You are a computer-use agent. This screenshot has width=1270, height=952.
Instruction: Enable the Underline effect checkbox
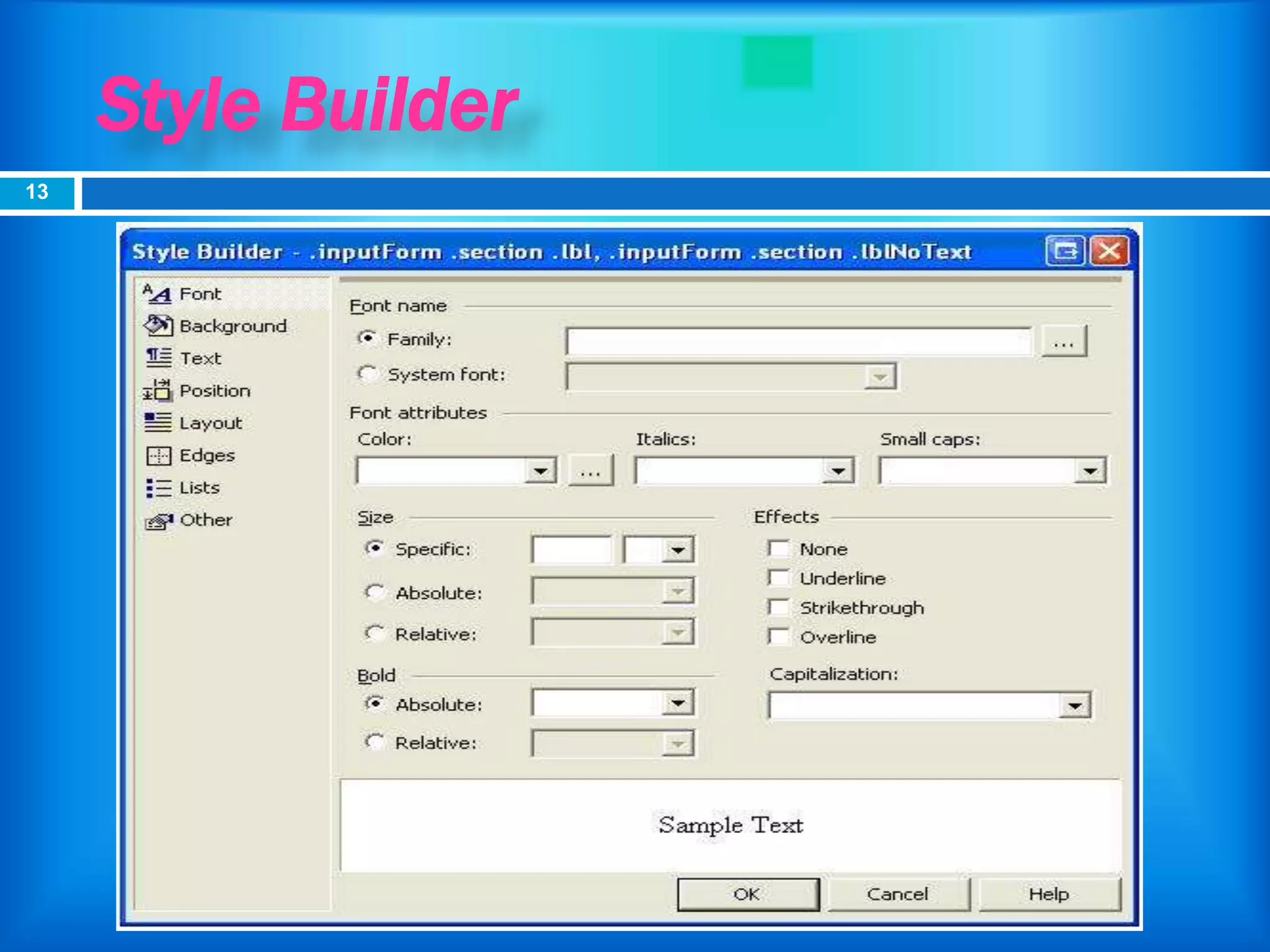click(778, 578)
